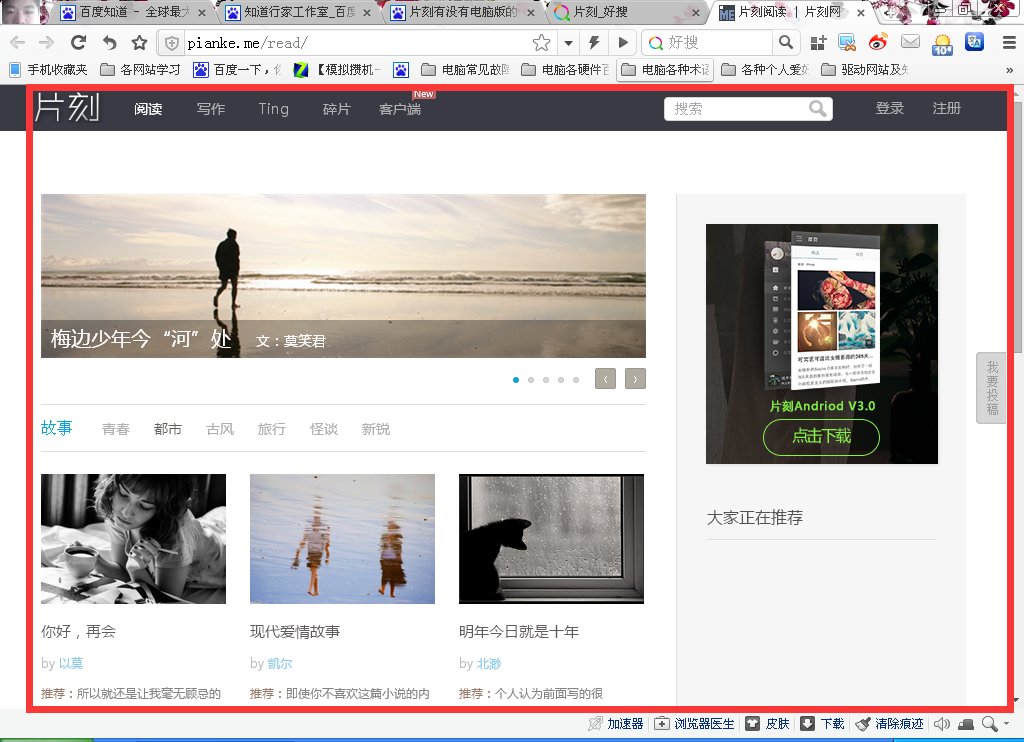Viewport: 1024px width, 742px height.
Task: Go to 写作 in site navigation
Action: click(210, 109)
